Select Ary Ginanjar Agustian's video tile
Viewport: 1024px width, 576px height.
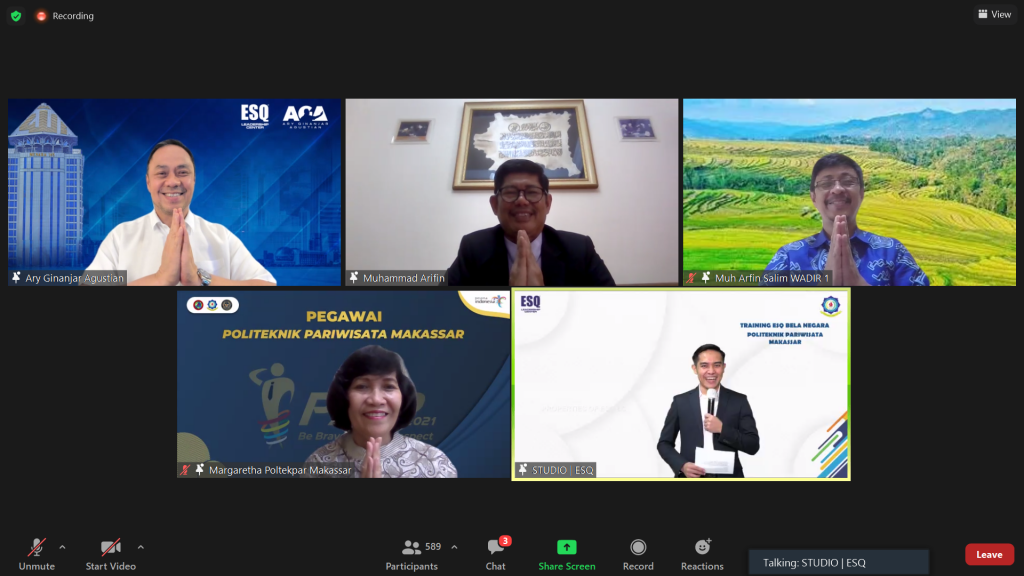pos(174,190)
